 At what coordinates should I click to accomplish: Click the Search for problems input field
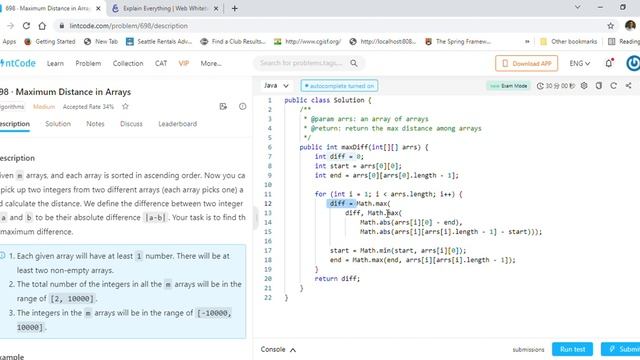point(301,63)
